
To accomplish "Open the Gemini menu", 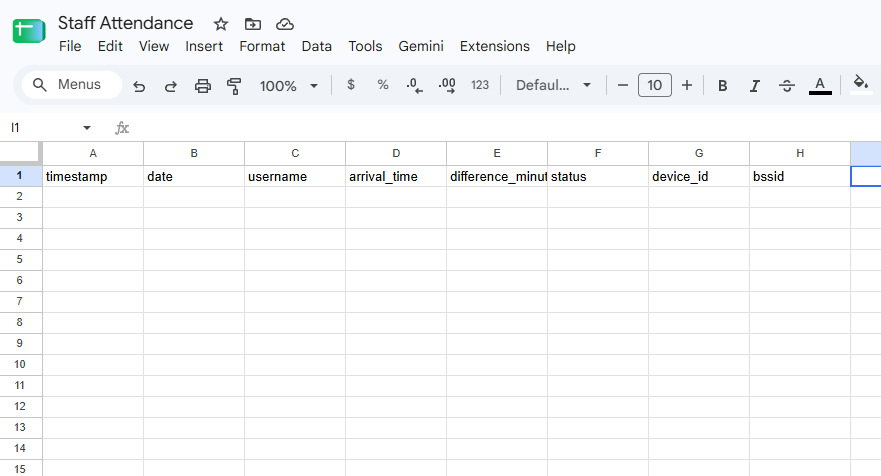I will click(421, 46).
